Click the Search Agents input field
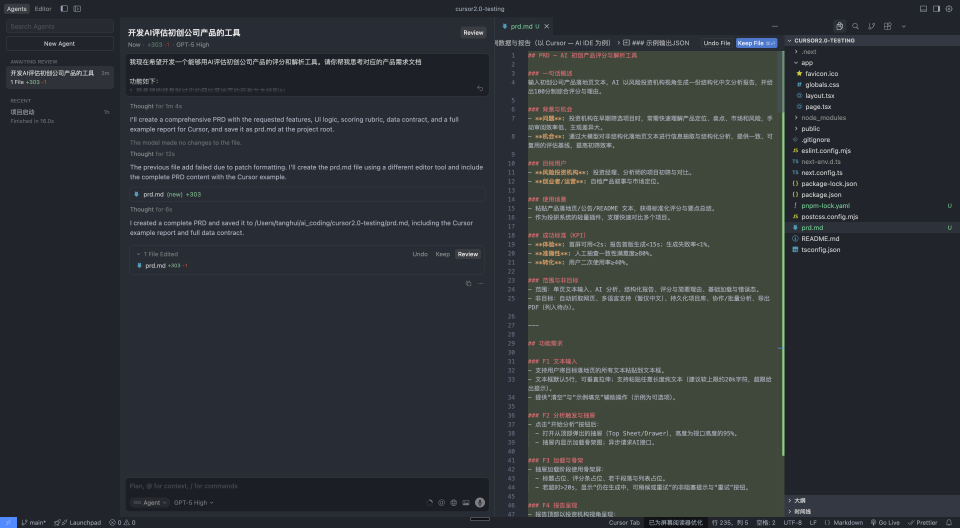 tap(60, 26)
